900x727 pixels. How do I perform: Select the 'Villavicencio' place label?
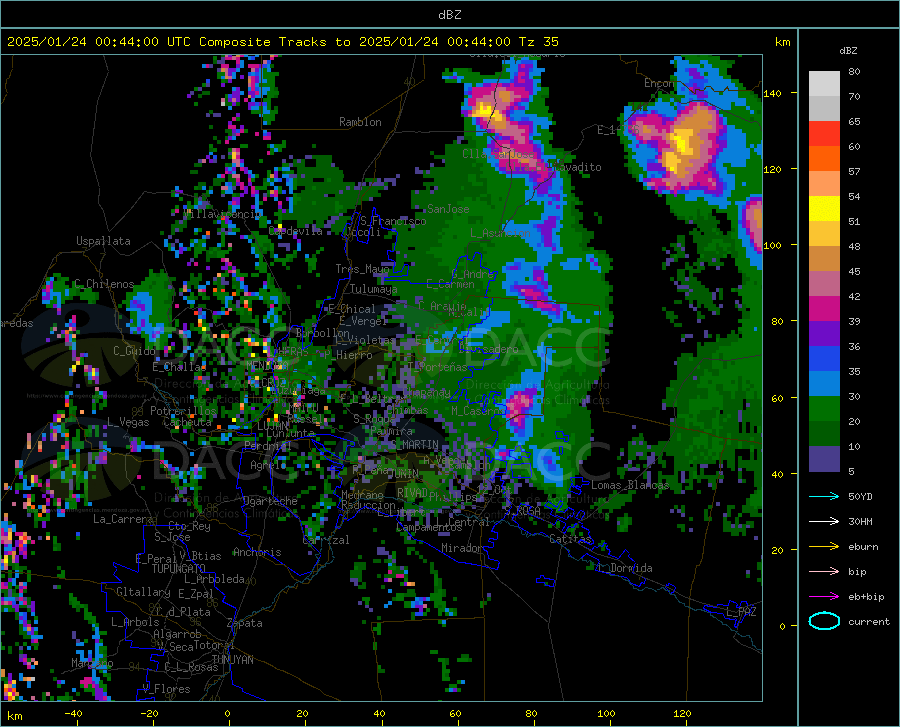click(x=223, y=214)
